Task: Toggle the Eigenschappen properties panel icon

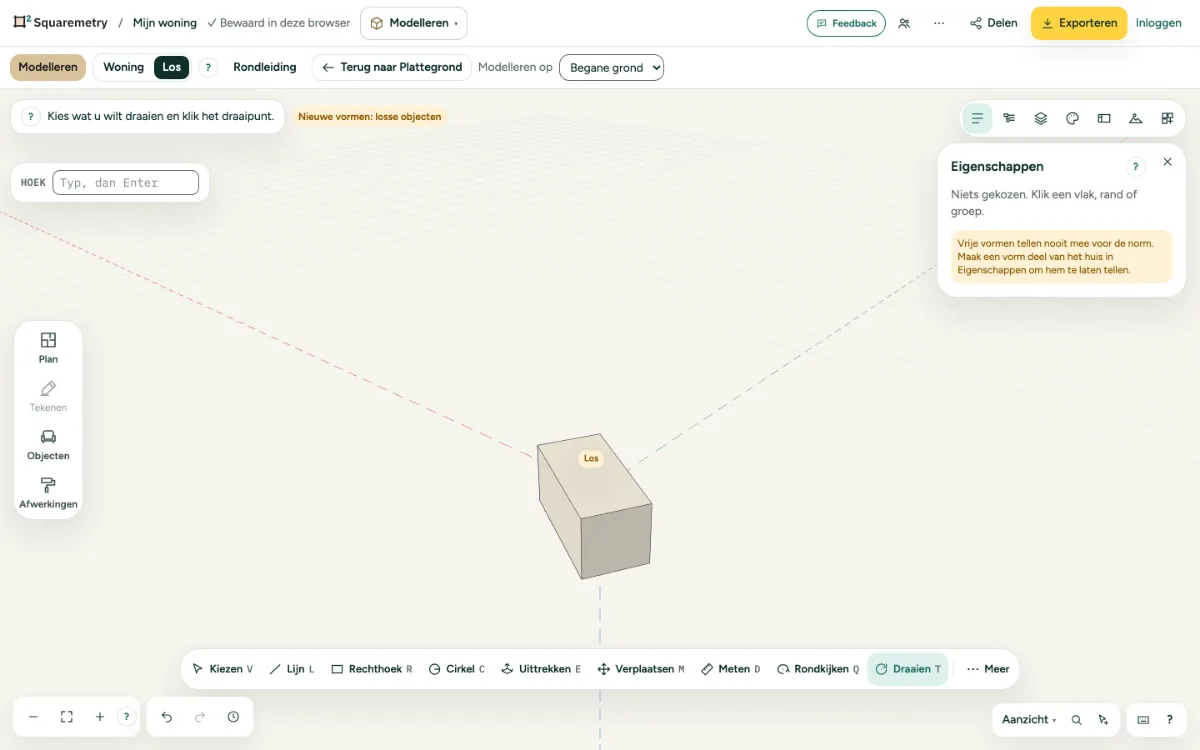Action: 977,118
